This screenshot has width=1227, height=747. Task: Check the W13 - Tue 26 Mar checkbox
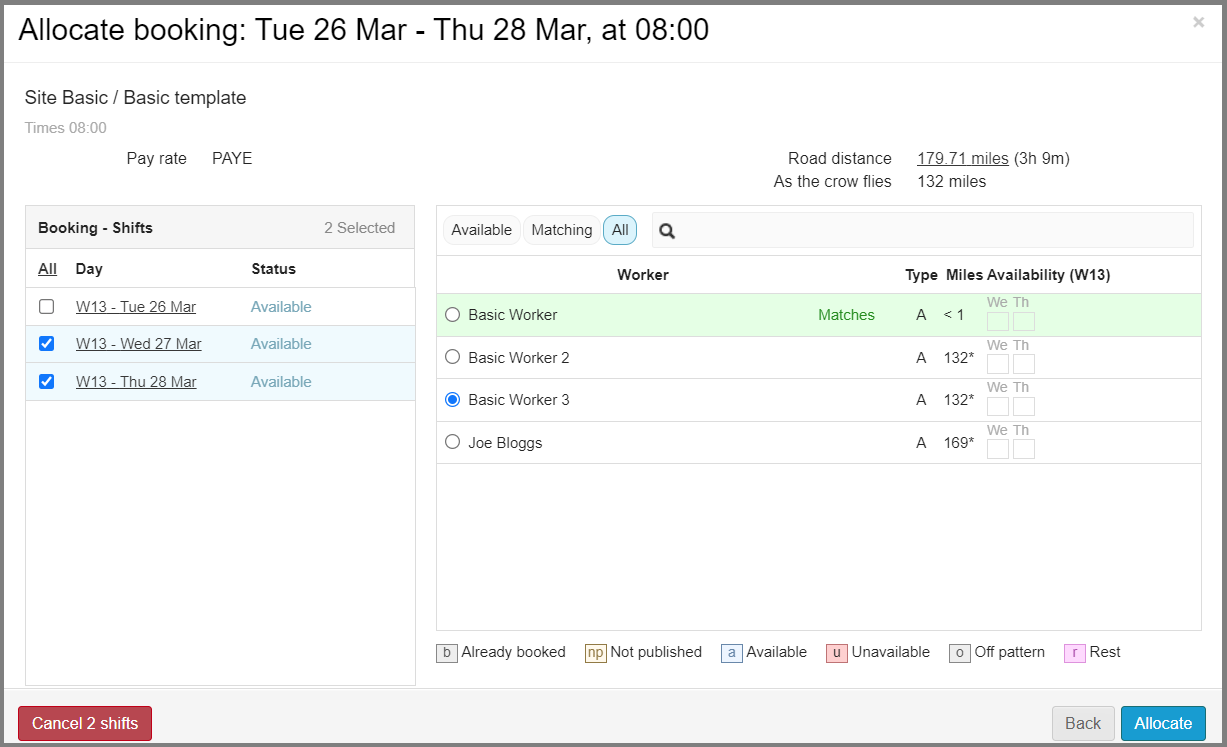(x=47, y=307)
